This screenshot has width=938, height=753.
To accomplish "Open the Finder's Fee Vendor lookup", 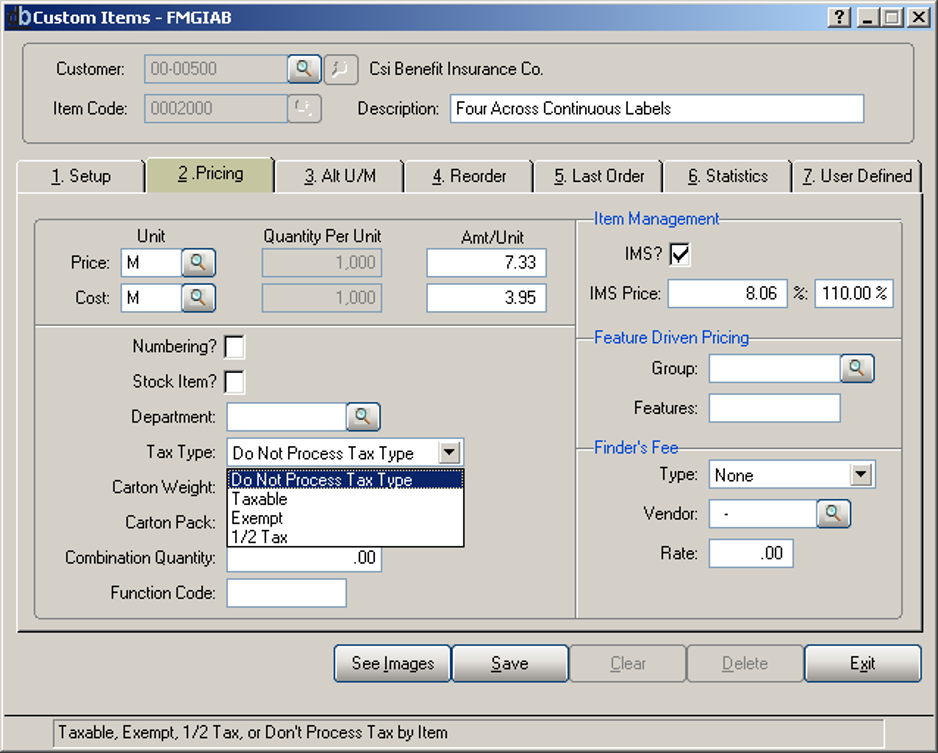I will point(833,514).
